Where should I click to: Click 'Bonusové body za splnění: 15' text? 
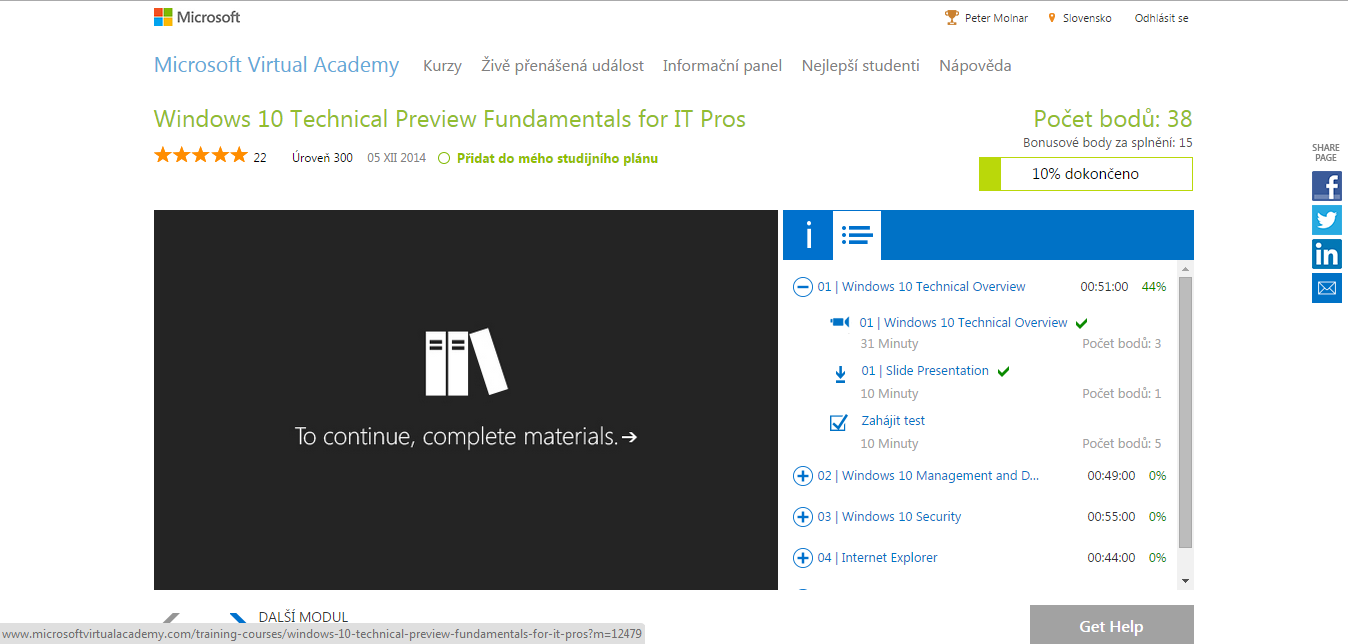point(1108,143)
